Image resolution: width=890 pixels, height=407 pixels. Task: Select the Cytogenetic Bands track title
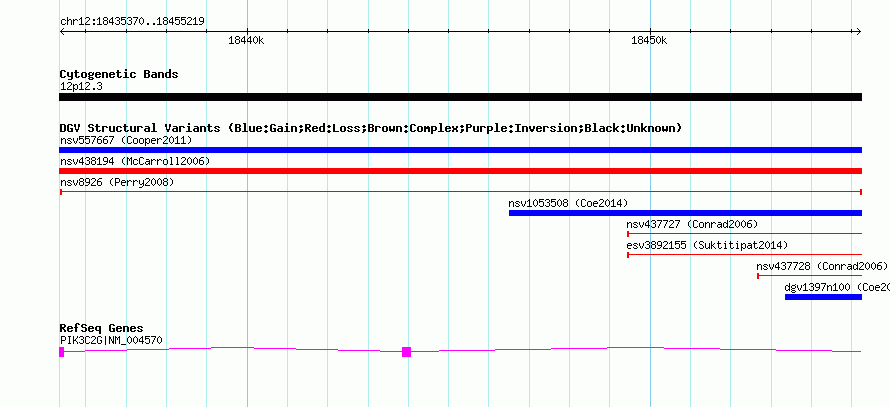(119, 74)
